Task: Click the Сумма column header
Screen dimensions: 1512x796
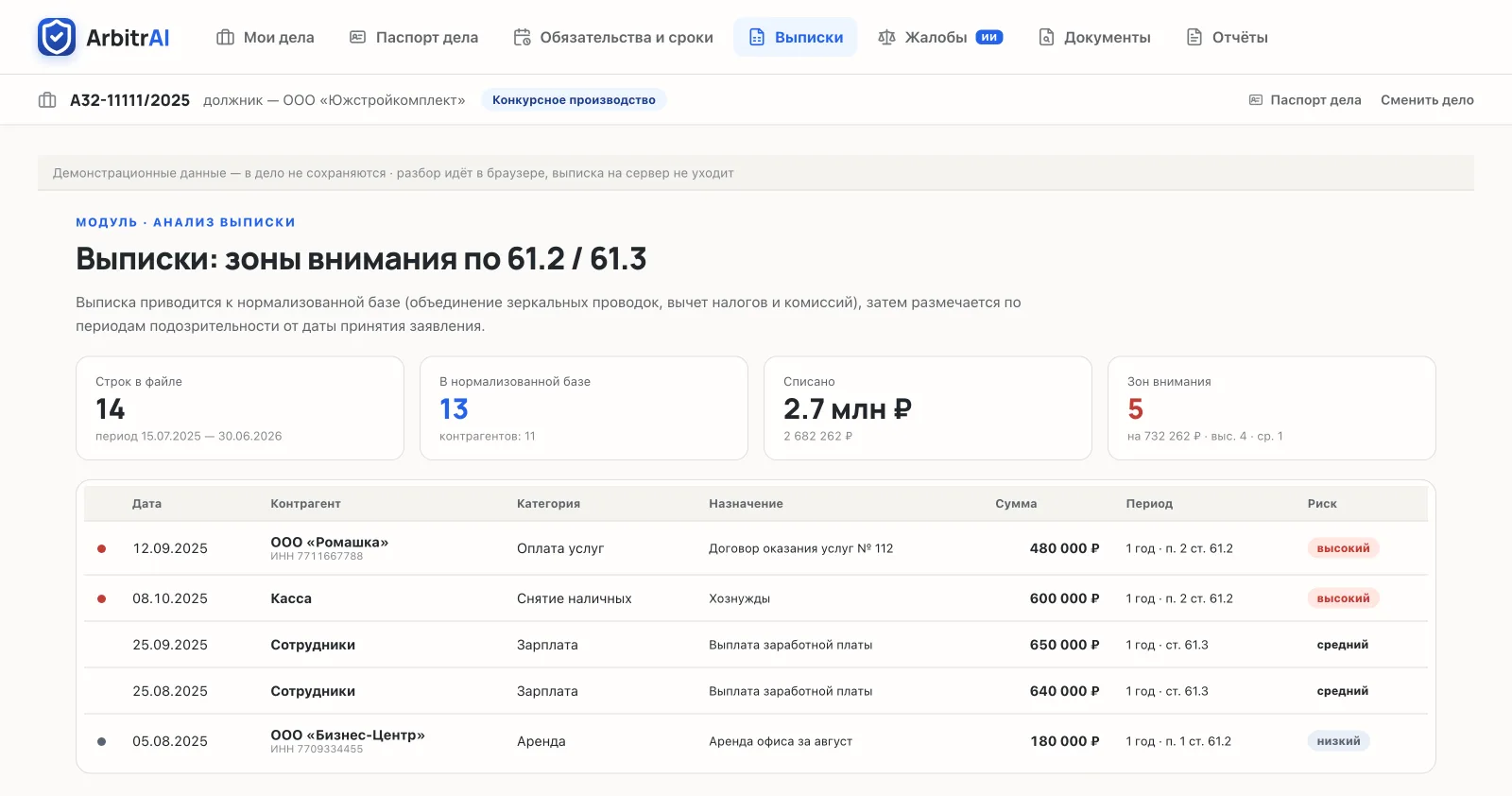Action: [x=1016, y=504]
